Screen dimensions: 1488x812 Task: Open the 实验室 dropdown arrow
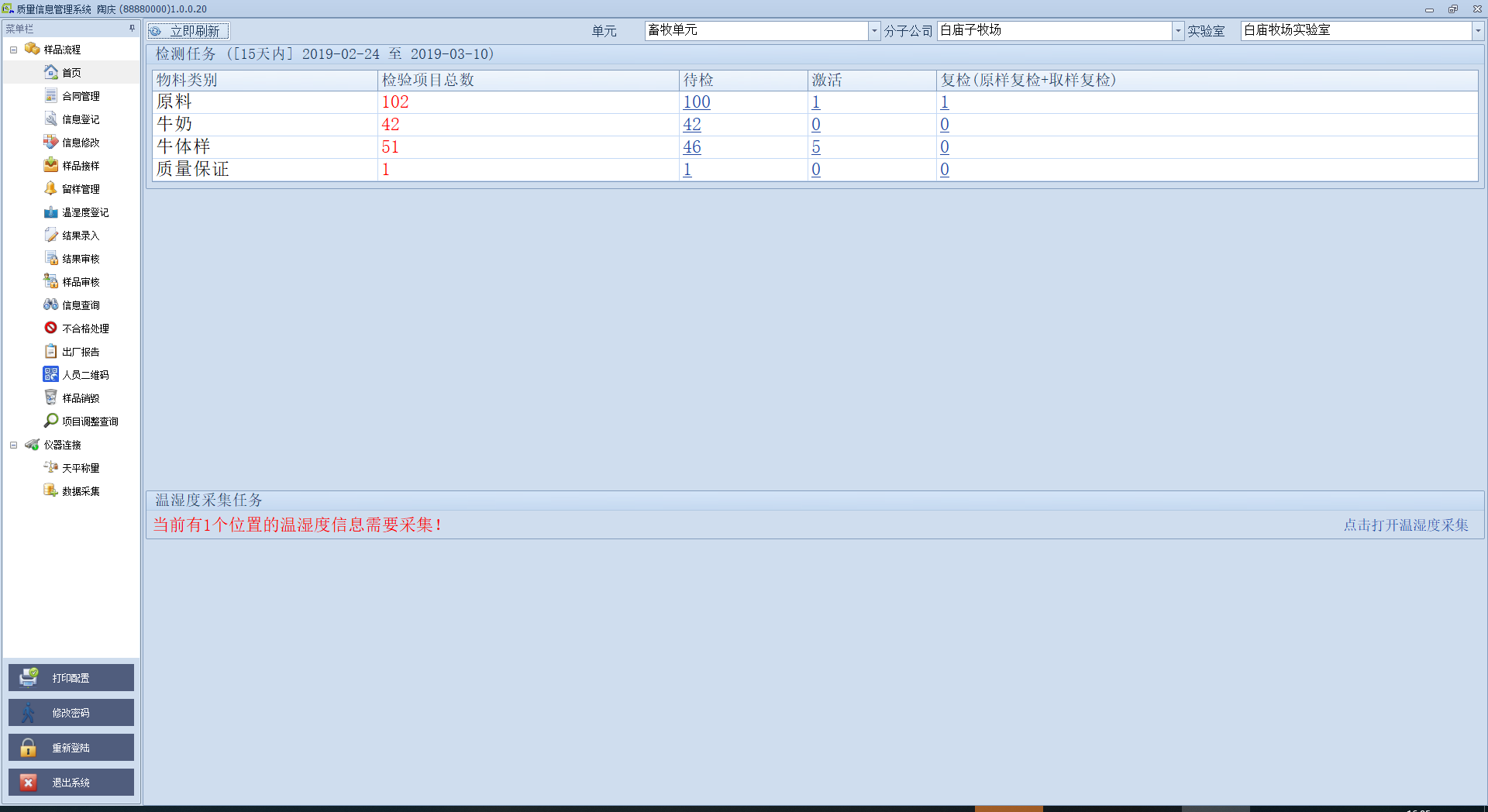pyautogui.click(x=1478, y=31)
